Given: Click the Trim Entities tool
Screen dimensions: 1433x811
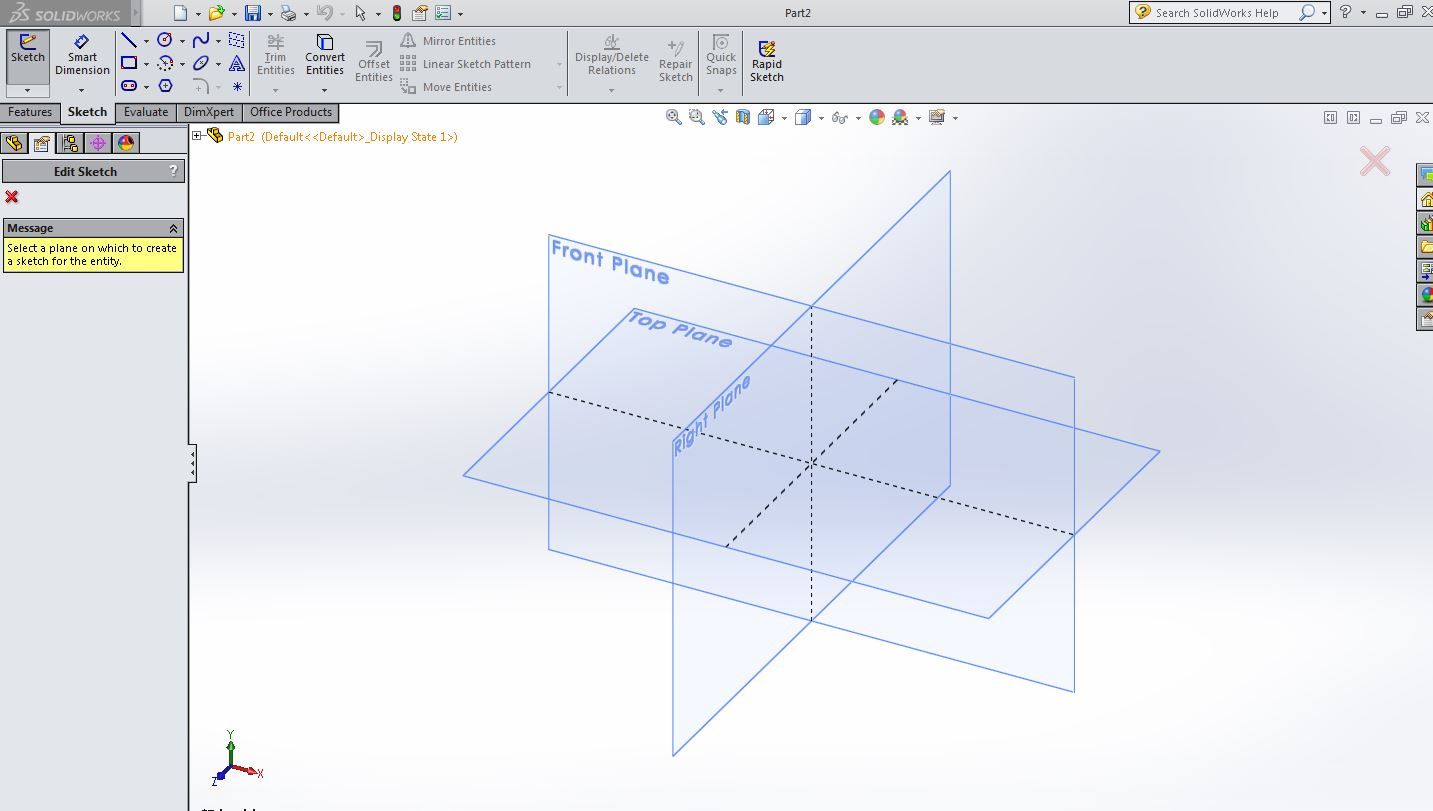Looking at the screenshot, I should 276,57.
